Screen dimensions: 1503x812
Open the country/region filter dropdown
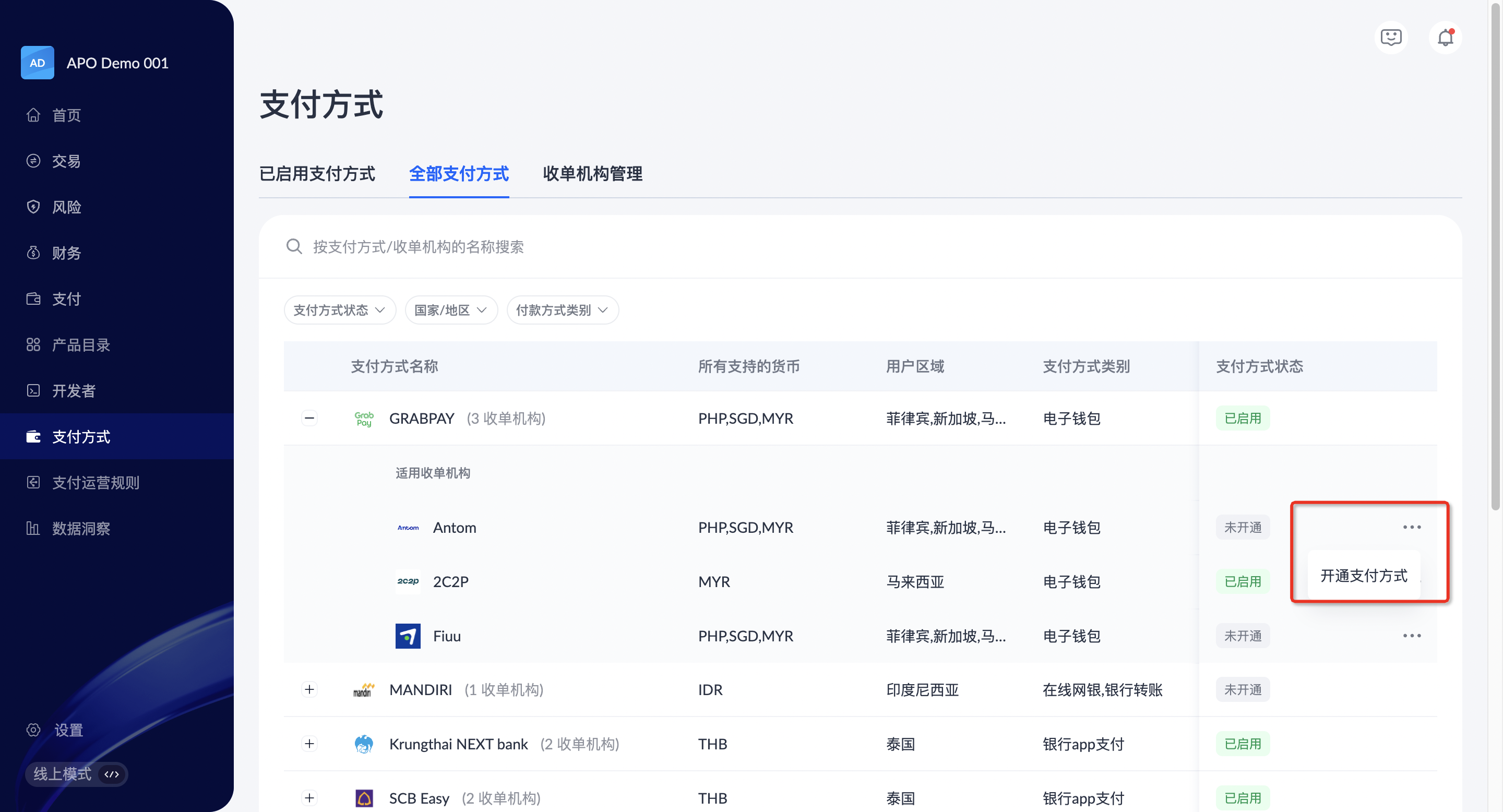point(450,310)
